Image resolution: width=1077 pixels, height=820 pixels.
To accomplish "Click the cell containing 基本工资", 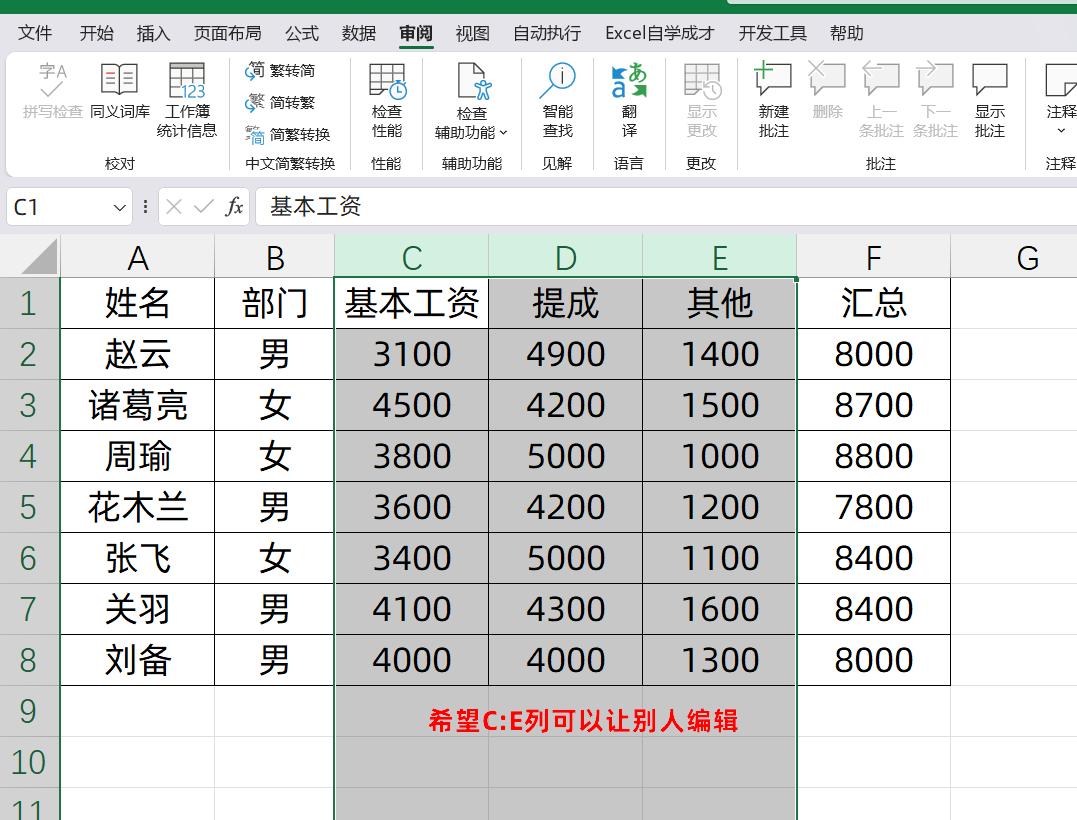I will click(x=411, y=303).
